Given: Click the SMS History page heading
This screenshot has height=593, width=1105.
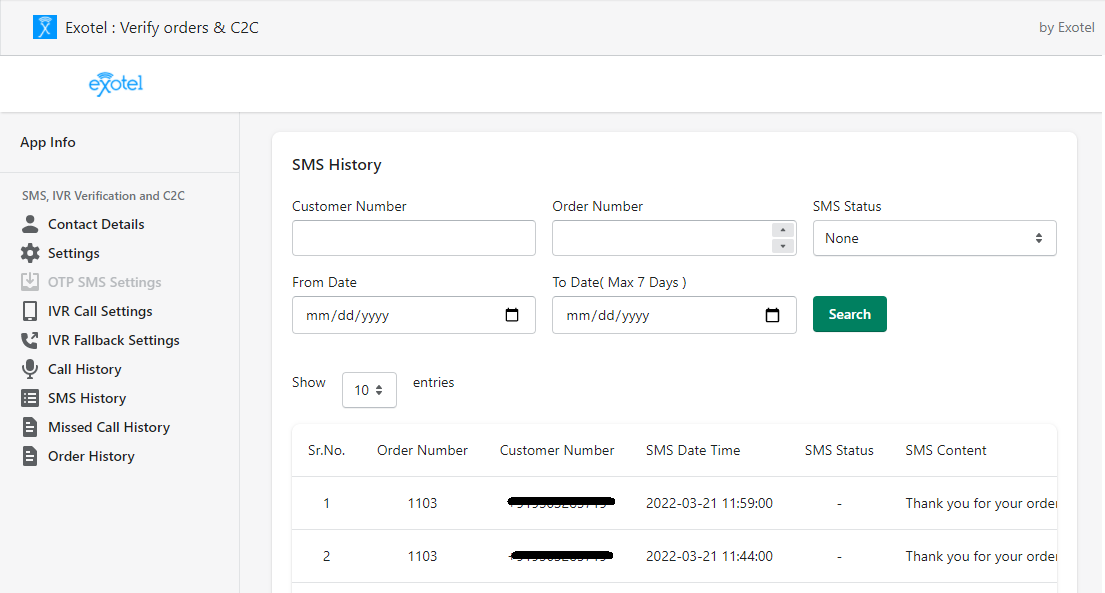Looking at the screenshot, I should [337, 165].
